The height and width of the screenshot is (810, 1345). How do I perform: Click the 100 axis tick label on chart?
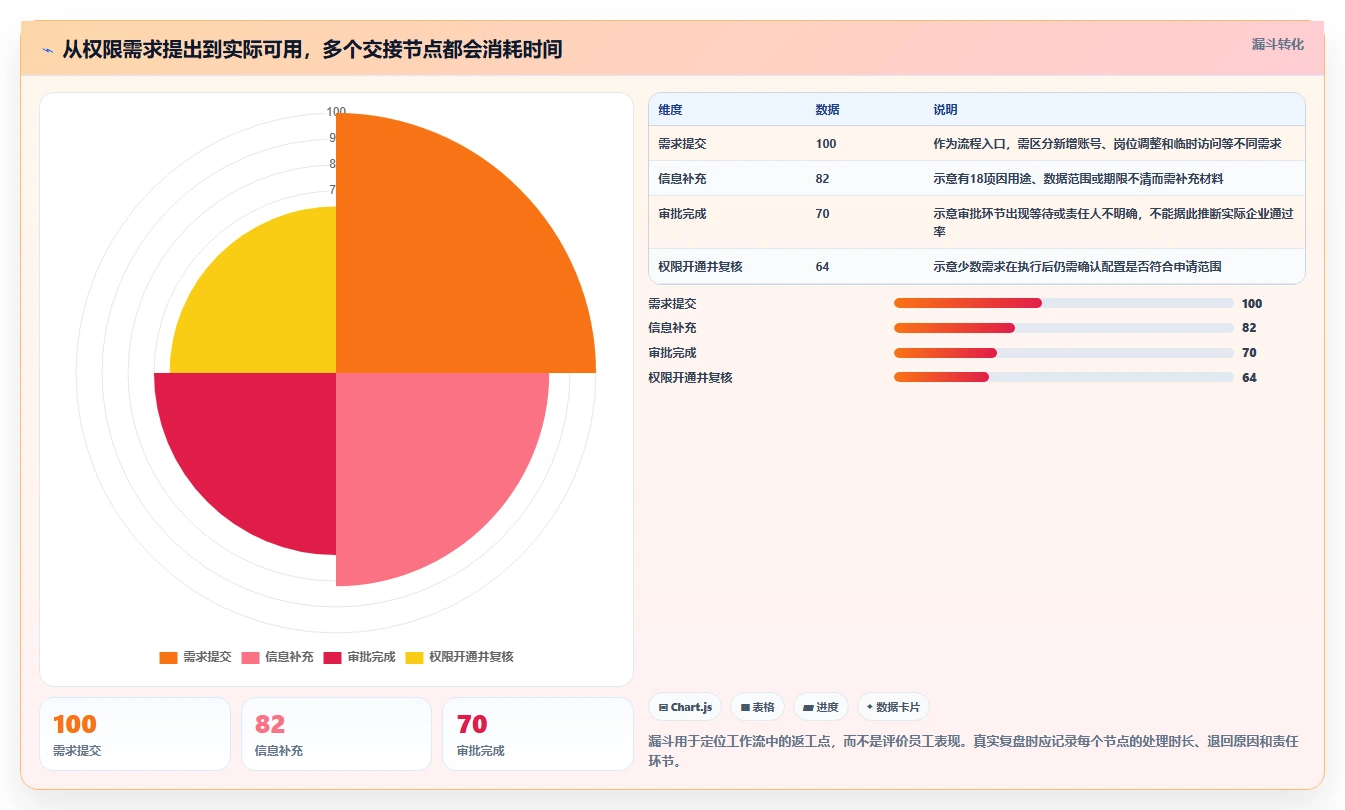tap(336, 112)
